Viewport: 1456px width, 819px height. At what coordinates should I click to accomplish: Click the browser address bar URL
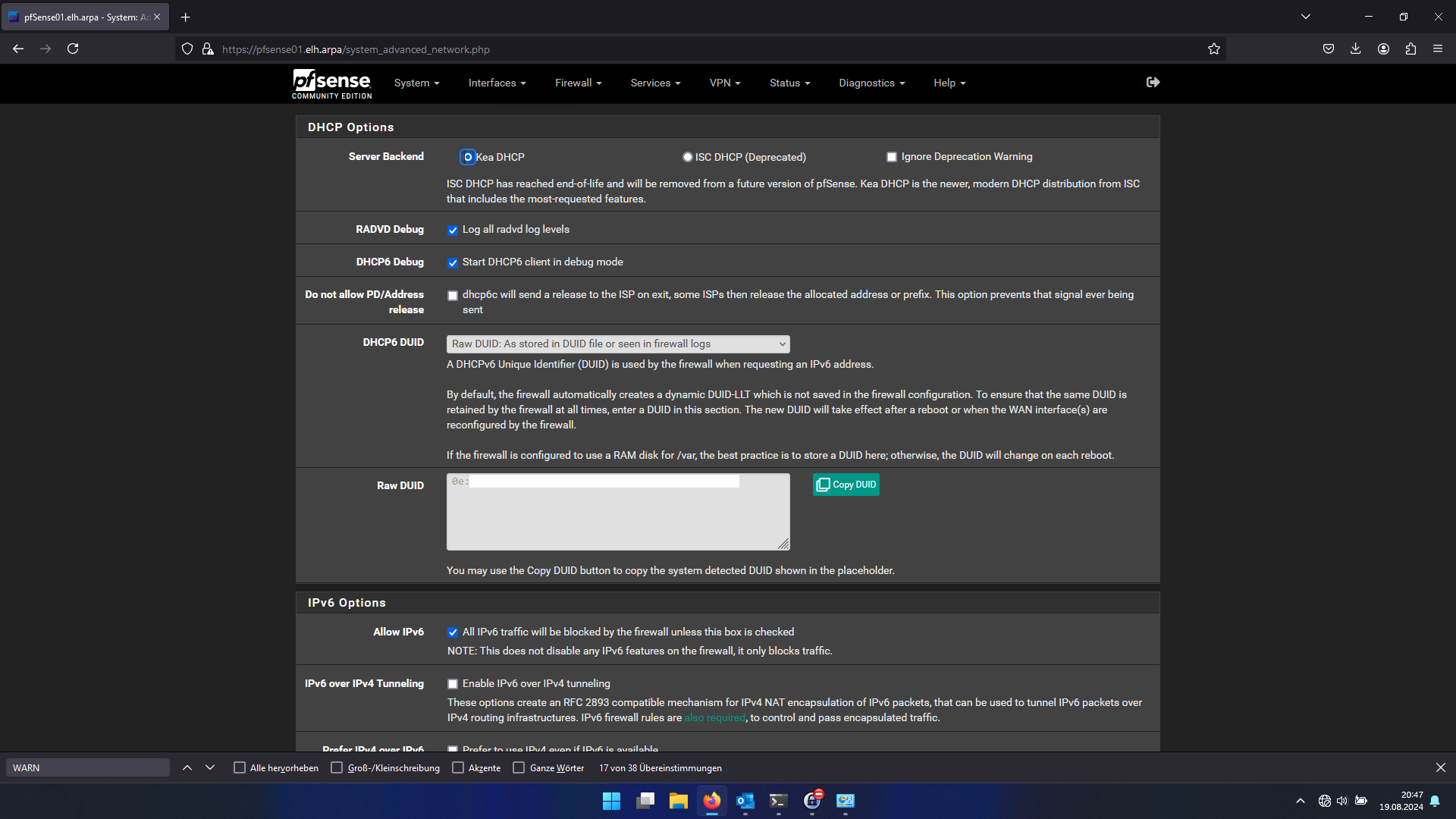click(356, 49)
